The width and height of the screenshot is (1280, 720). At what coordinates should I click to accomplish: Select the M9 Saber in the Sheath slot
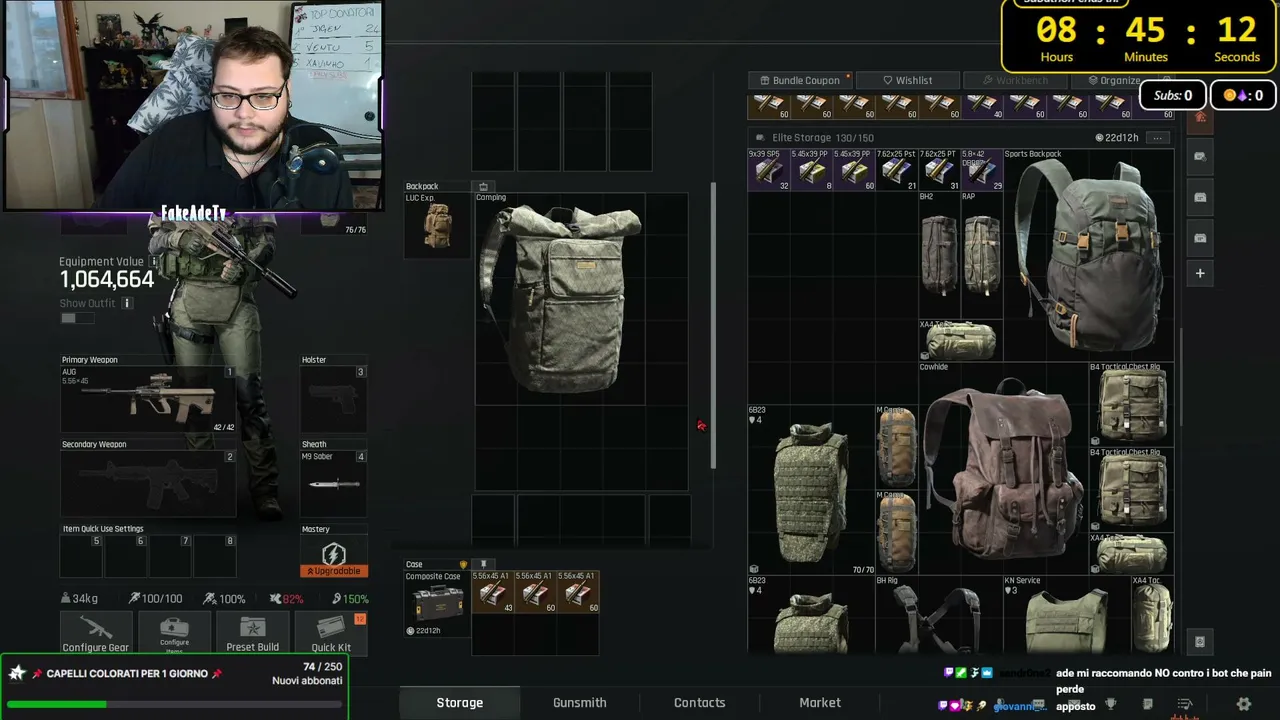[333, 484]
